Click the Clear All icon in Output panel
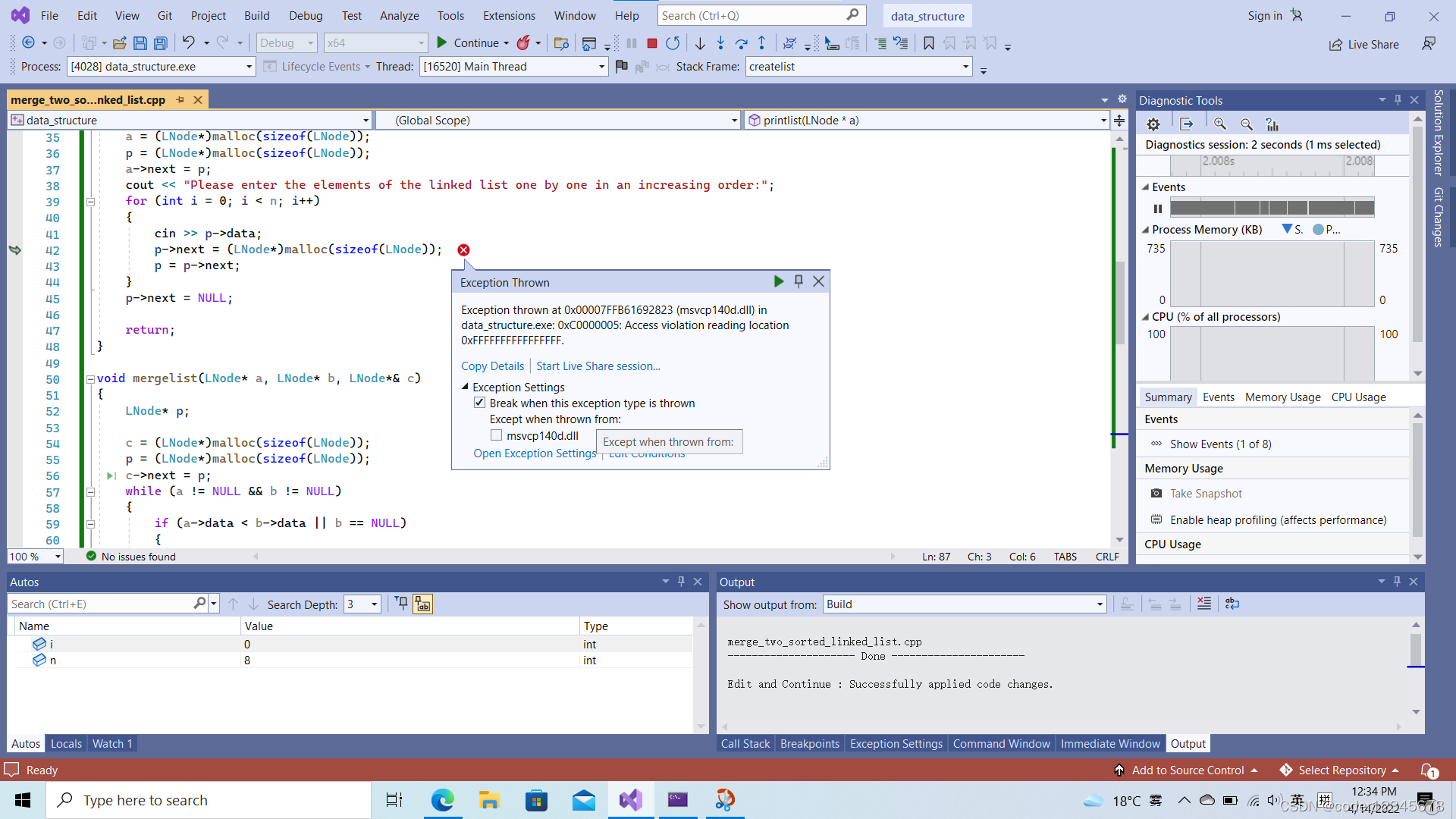 [x=1203, y=604]
